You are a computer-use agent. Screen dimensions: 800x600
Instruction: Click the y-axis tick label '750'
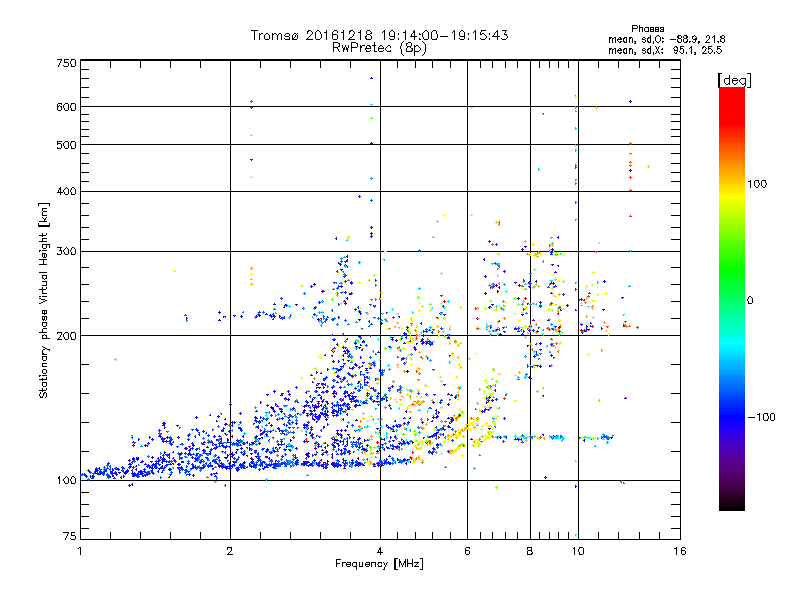click(x=67, y=63)
